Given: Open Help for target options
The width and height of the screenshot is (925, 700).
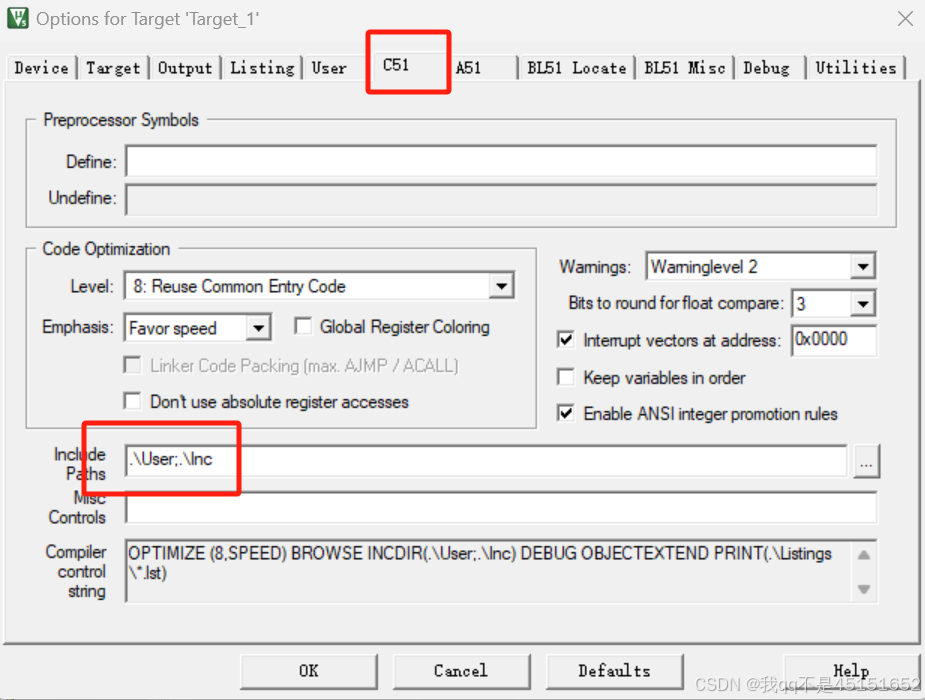Looking at the screenshot, I should point(851,671).
